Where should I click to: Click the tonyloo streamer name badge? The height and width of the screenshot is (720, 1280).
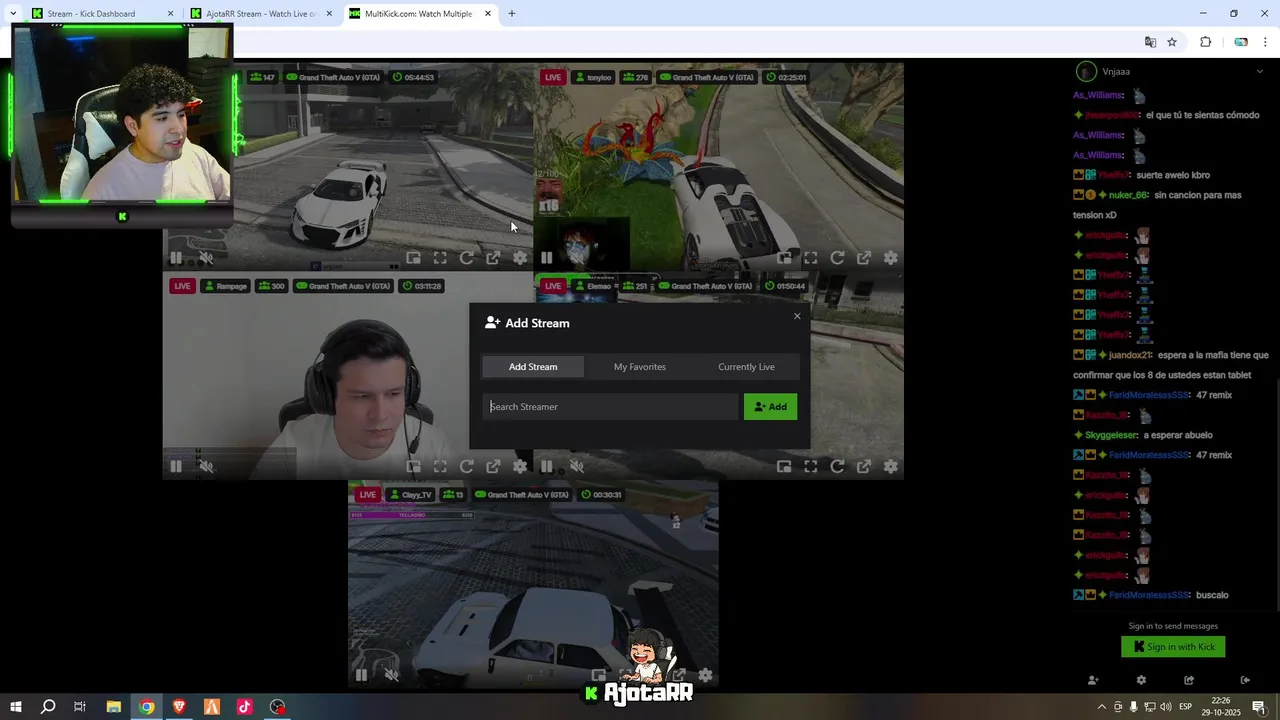593,77
